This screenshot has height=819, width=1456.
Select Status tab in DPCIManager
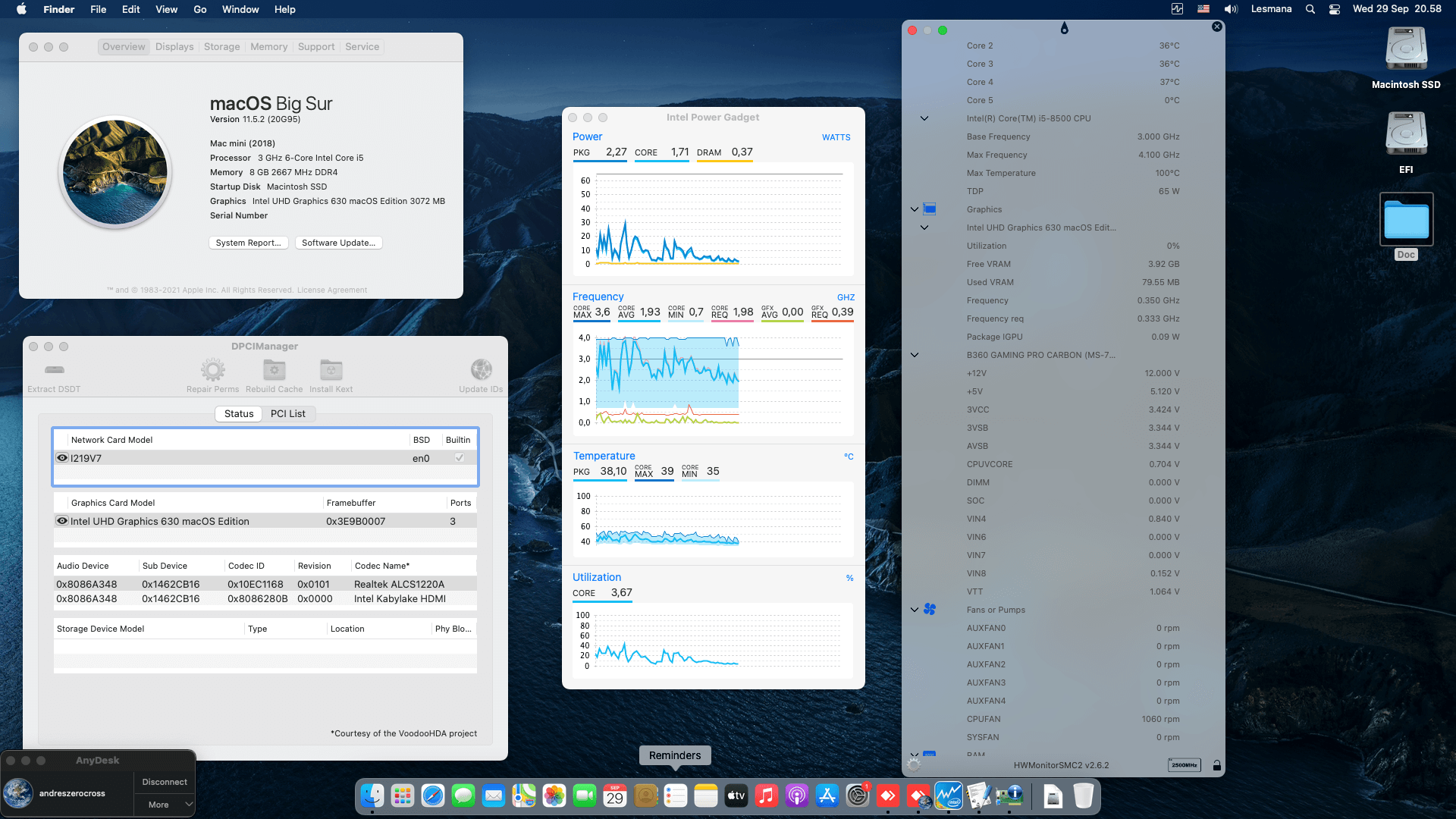tap(239, 413)
